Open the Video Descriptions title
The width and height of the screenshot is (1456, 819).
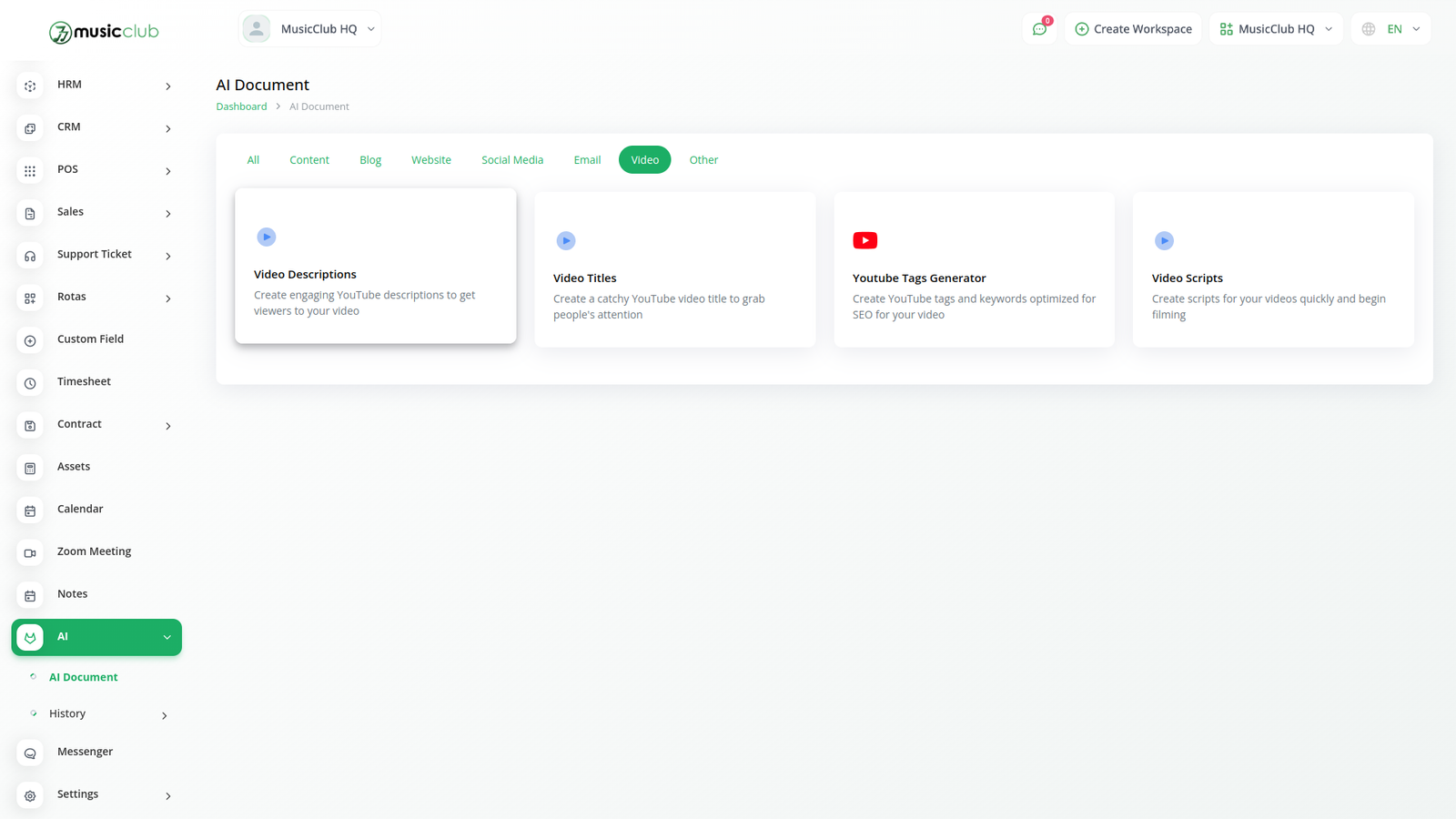tap(305, 274)
